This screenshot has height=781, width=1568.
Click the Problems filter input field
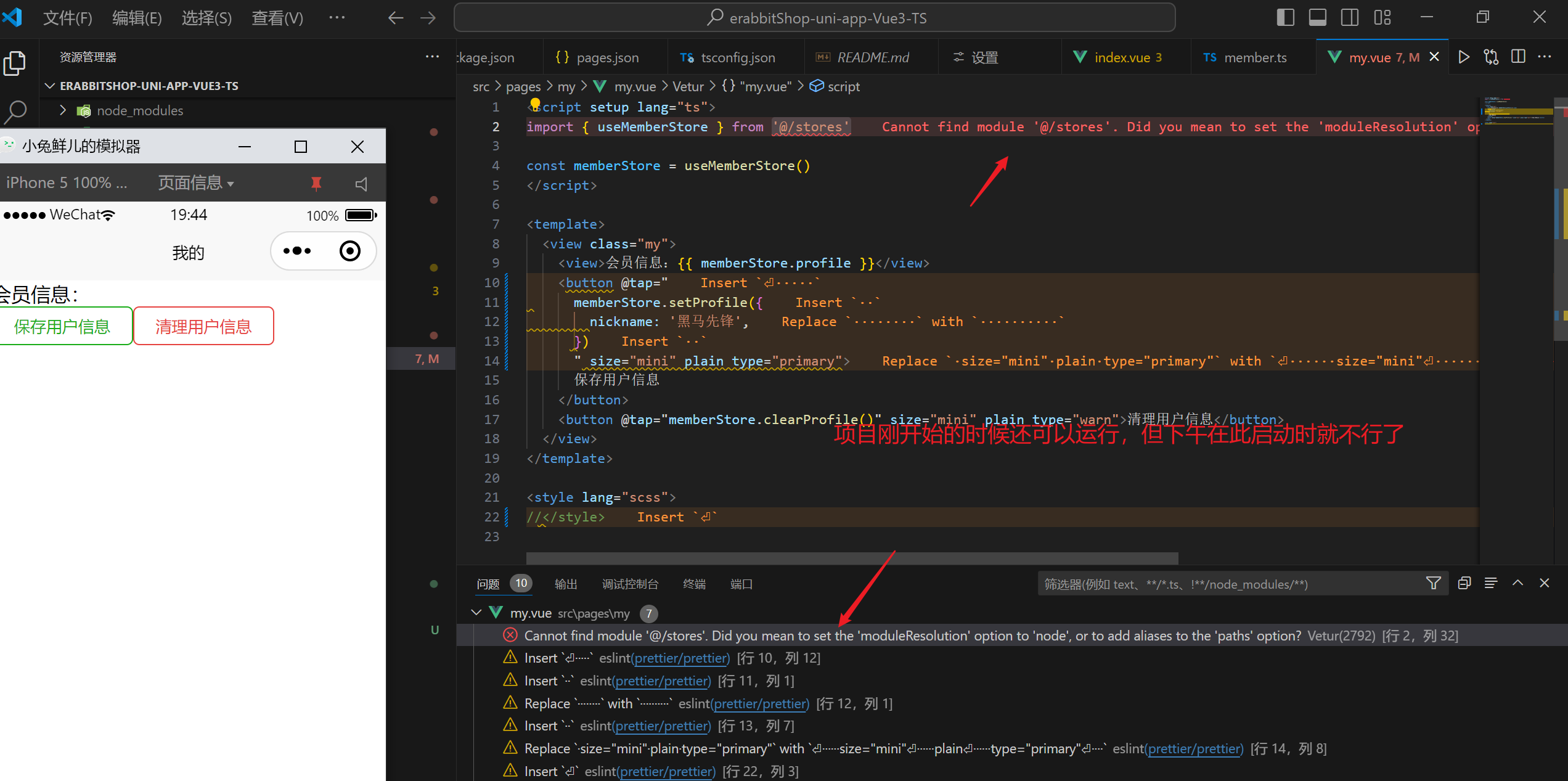pos(1227,584)
